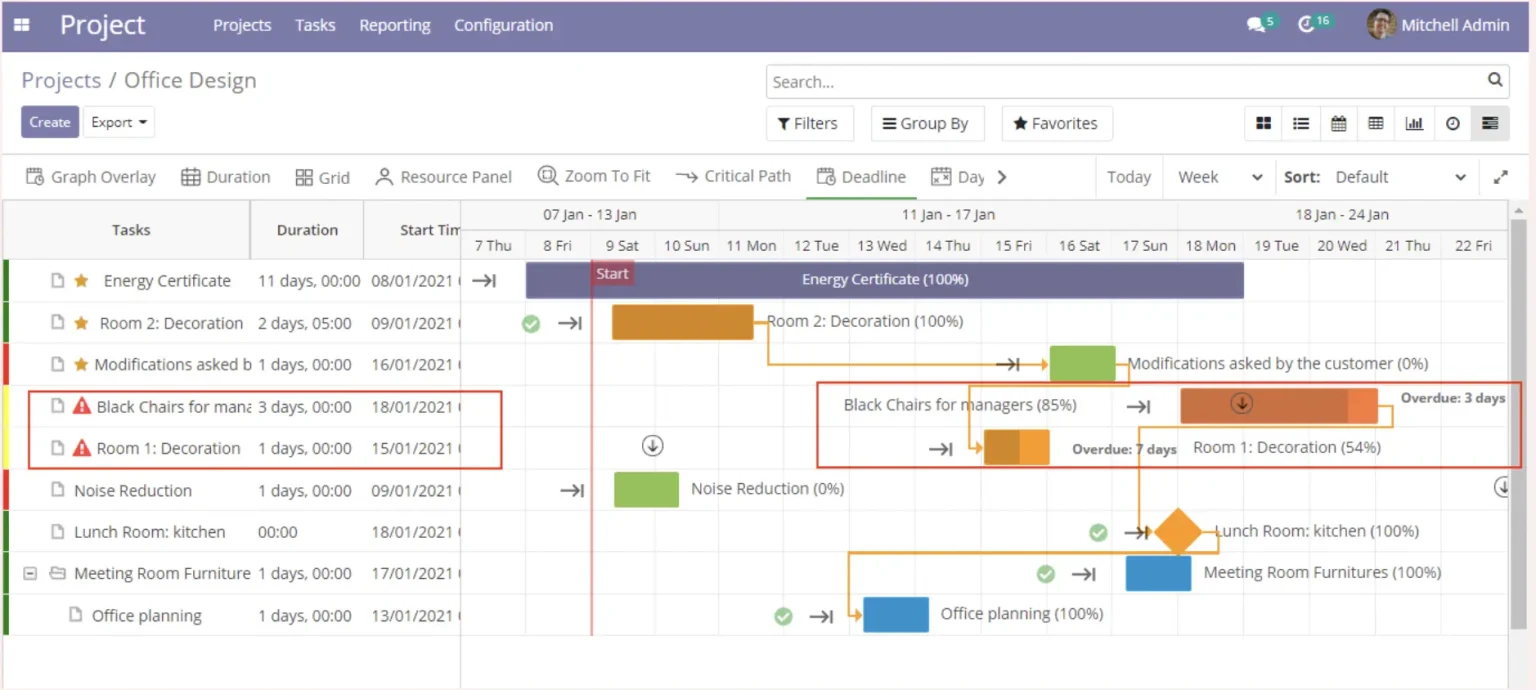Click the Create button

50,122
